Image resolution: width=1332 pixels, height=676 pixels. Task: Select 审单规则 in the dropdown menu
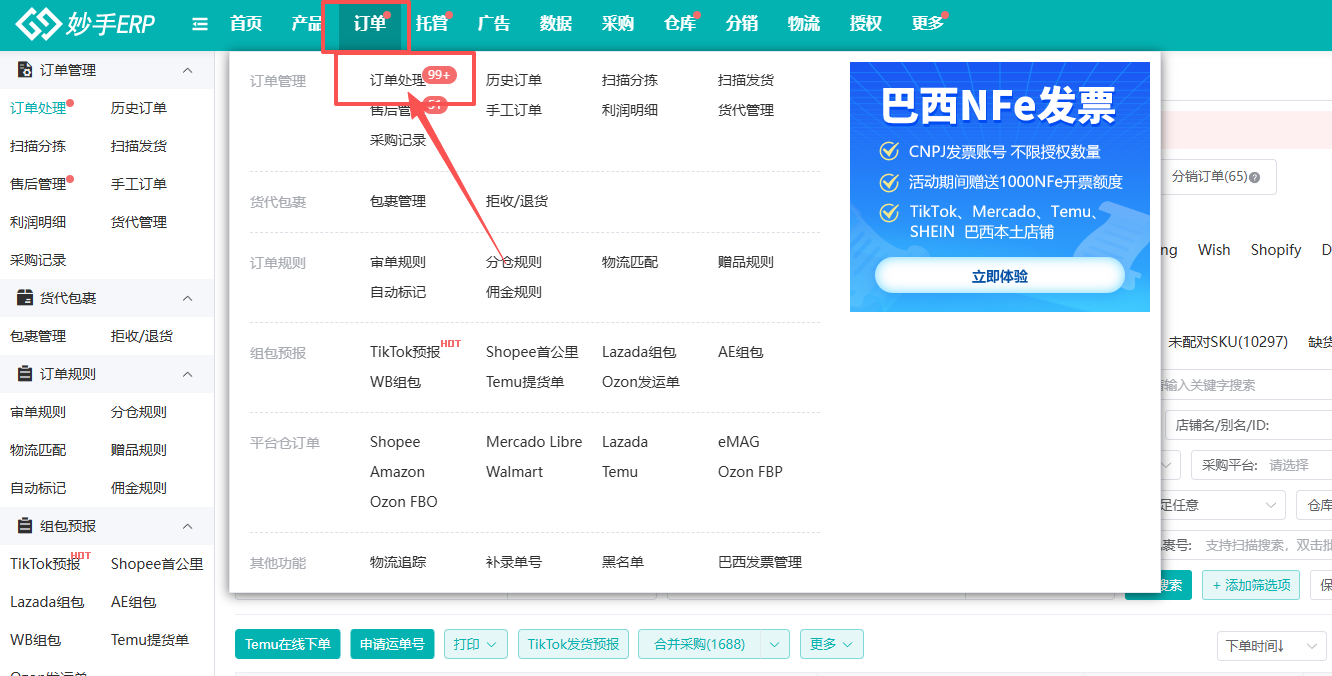[x=398, y=262]
